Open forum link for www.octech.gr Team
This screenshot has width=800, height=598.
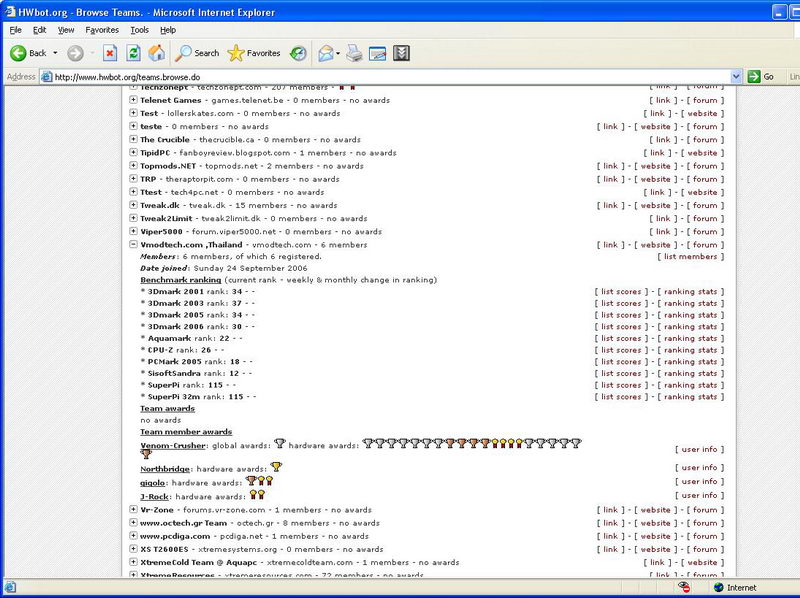point(705,523)
